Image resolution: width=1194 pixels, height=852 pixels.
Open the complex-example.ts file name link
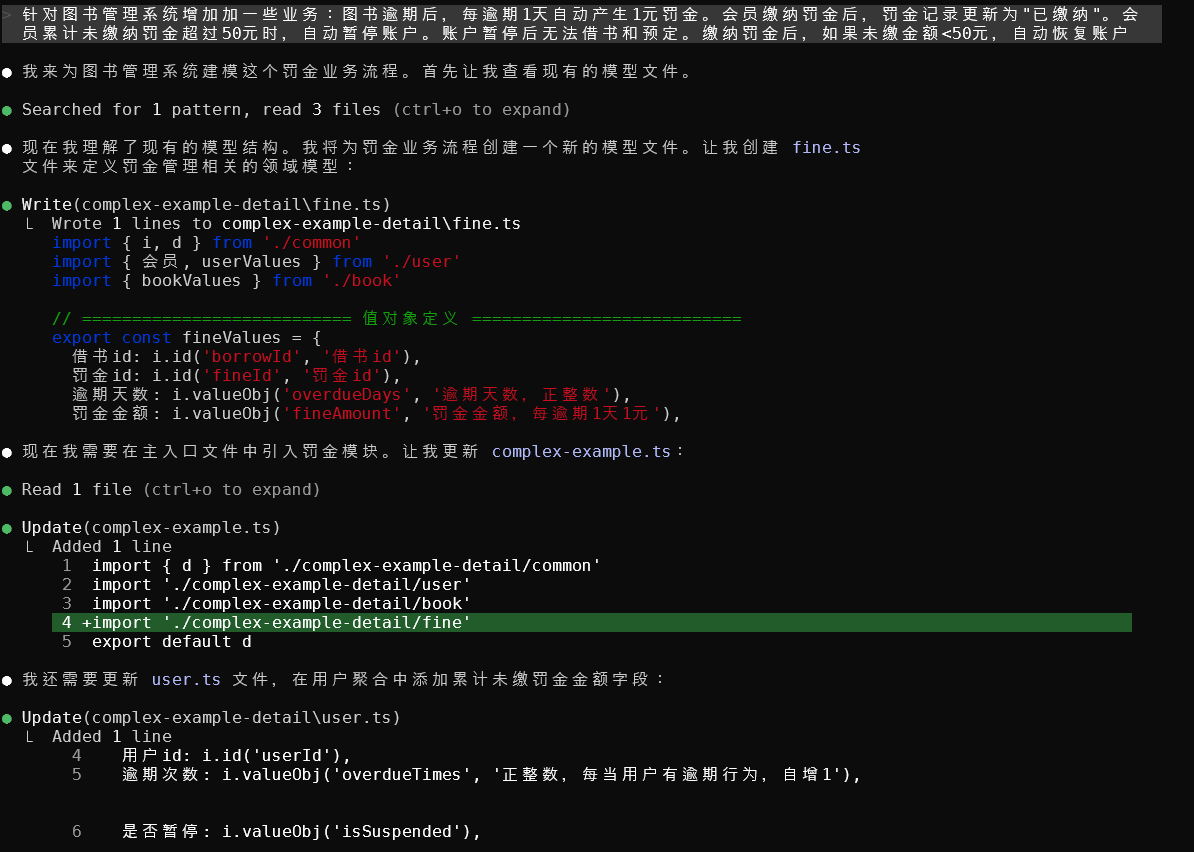[x=581, y=452]
